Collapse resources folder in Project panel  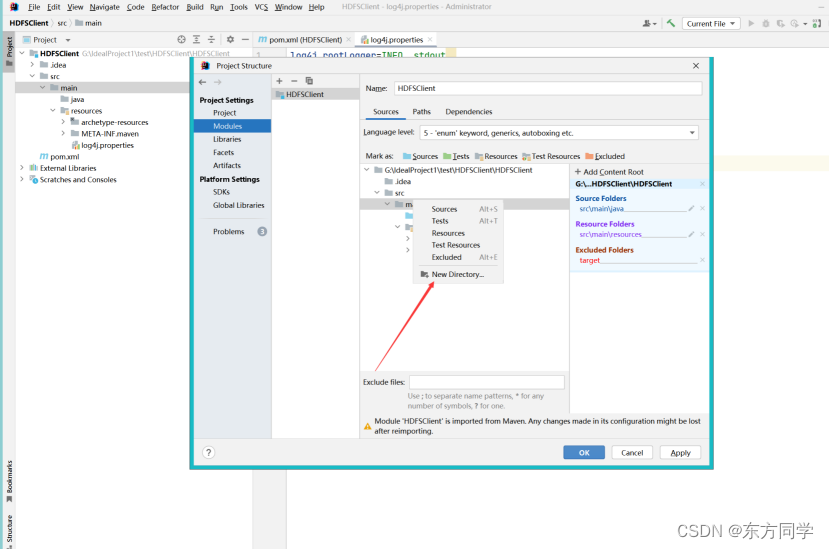tap(53, 111)
